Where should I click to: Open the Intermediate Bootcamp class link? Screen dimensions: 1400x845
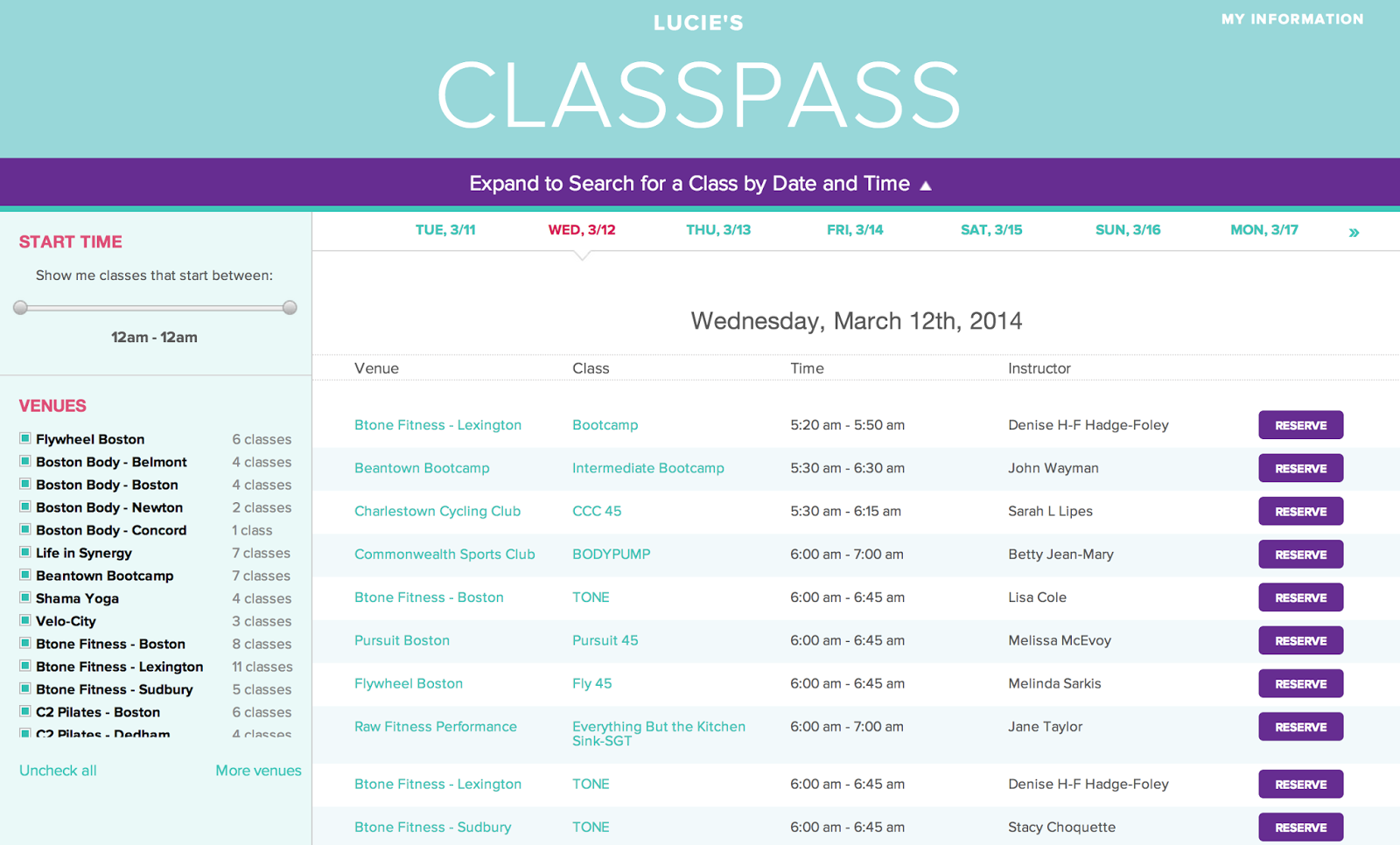click(648, 468)
